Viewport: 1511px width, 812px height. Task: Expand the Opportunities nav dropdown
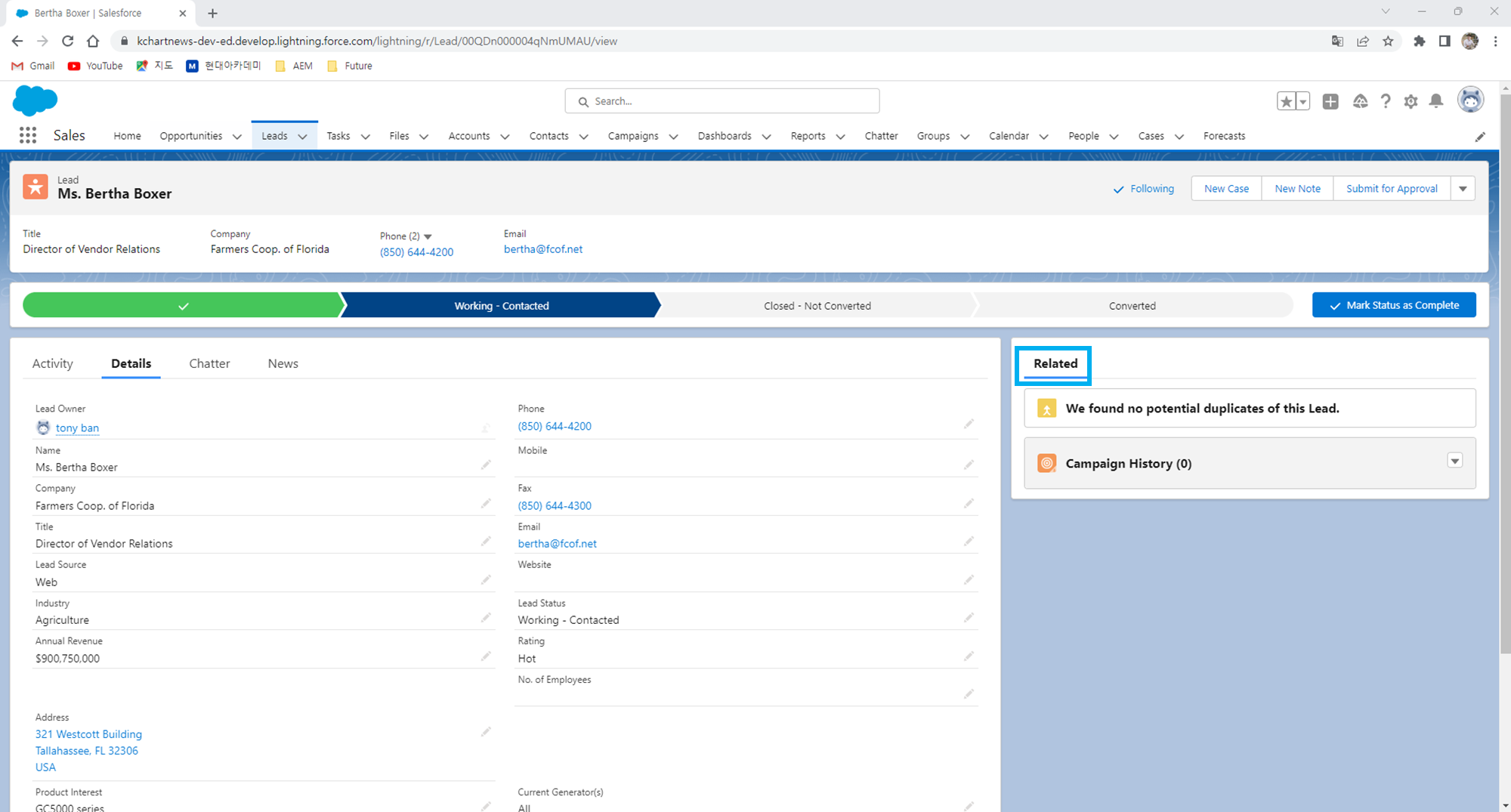point(237,137)
